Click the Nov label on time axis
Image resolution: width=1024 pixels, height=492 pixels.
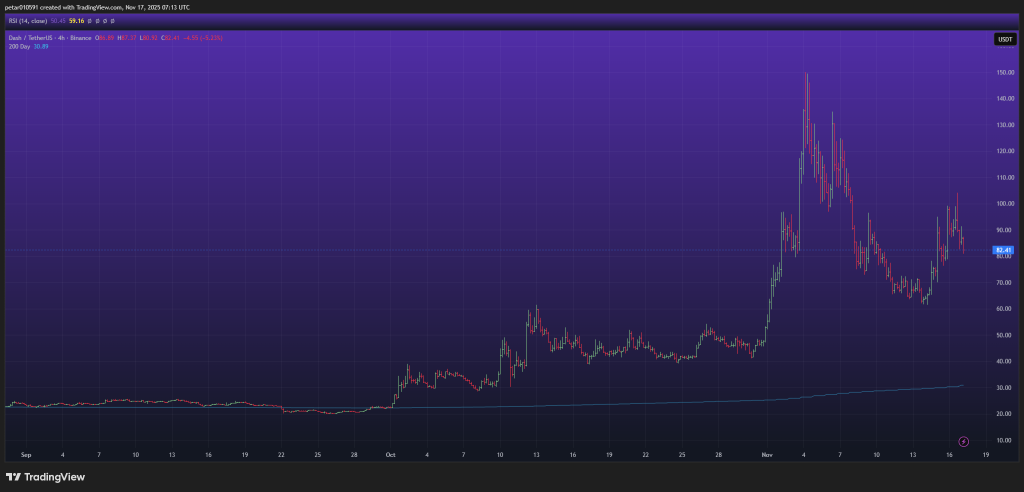767,454
